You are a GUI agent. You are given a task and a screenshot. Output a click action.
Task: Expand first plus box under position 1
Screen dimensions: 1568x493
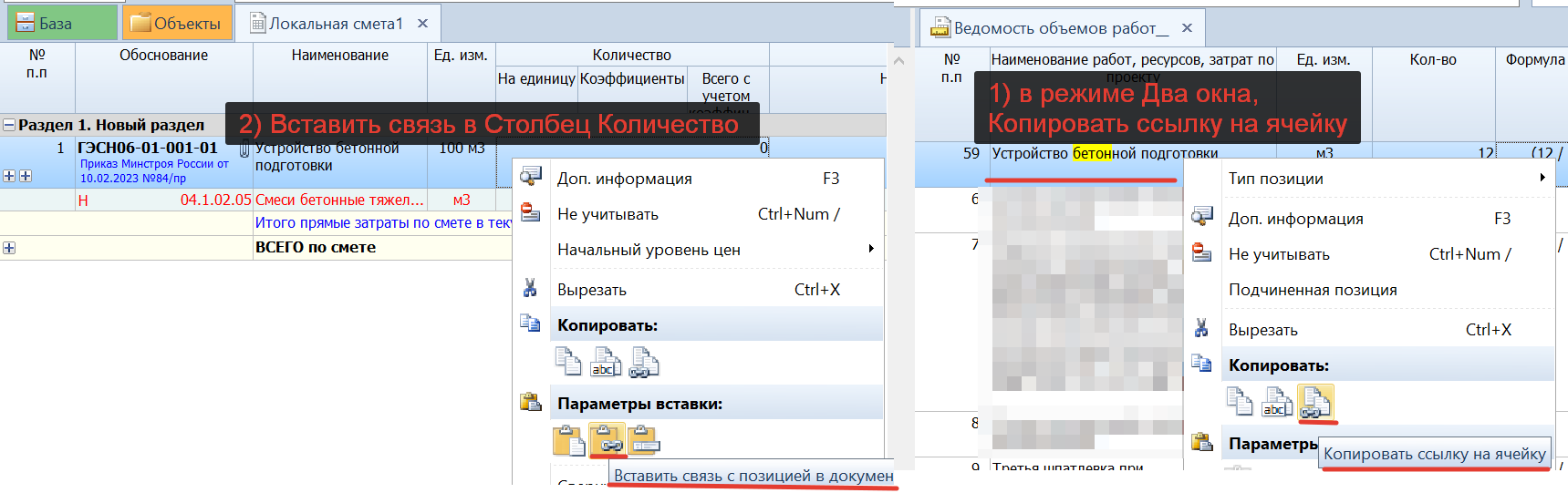tap(9, 176)
